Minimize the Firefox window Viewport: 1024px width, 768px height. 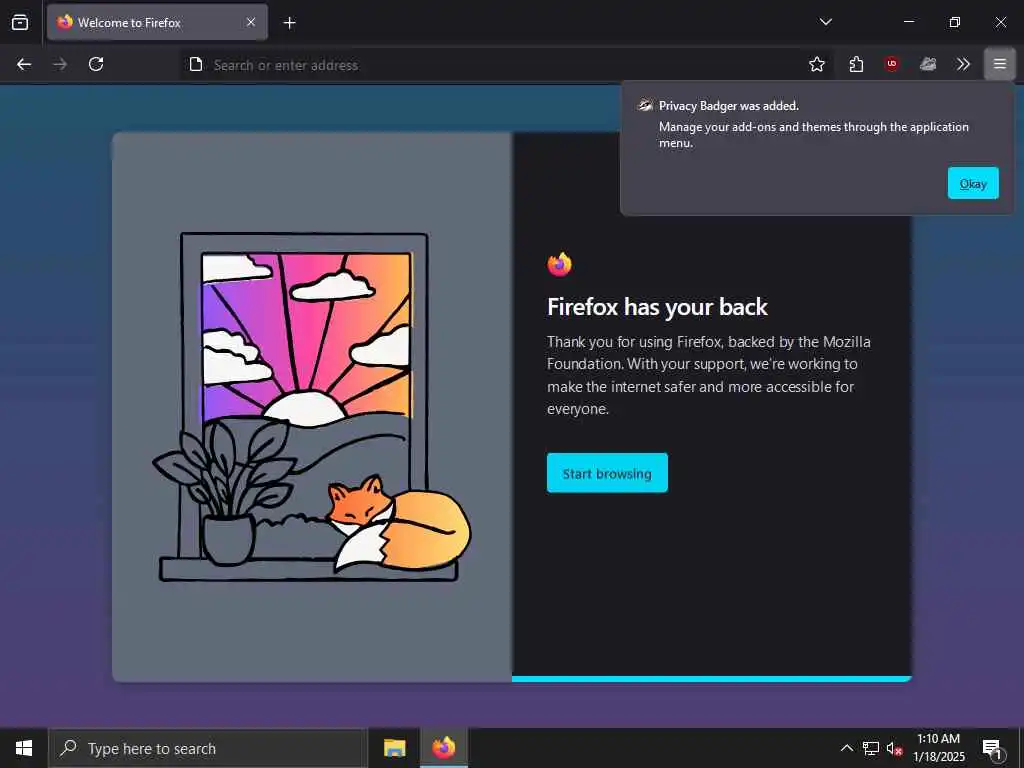pyautogui.click(x=908, y=22)
